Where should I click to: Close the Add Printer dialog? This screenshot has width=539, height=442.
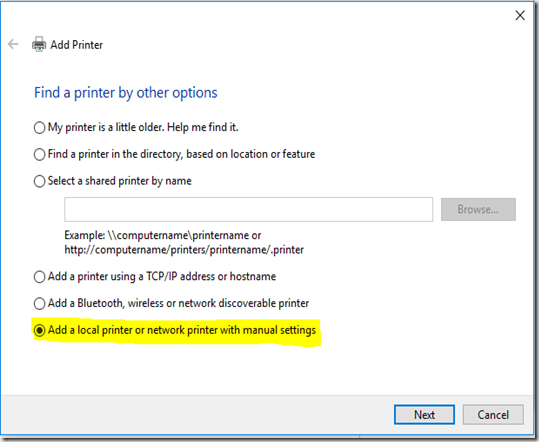[x=520, y=15]
